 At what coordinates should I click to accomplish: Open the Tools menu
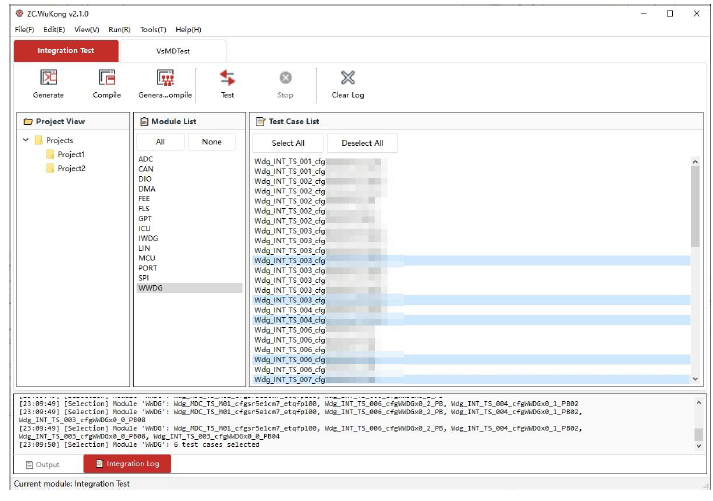coord(153,30)
